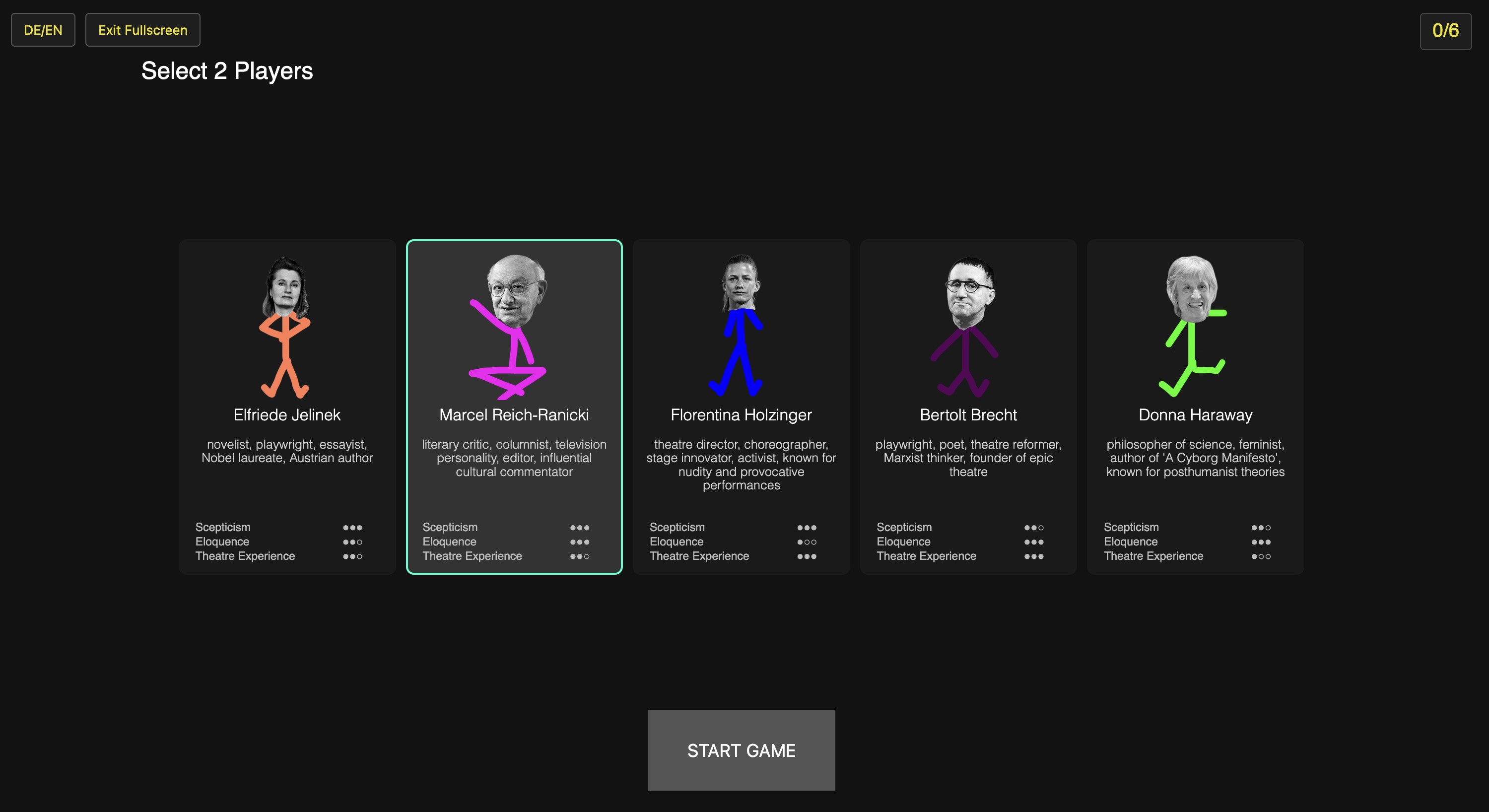Click Marcel Reich-Ranicki's name title

(514, 415)
